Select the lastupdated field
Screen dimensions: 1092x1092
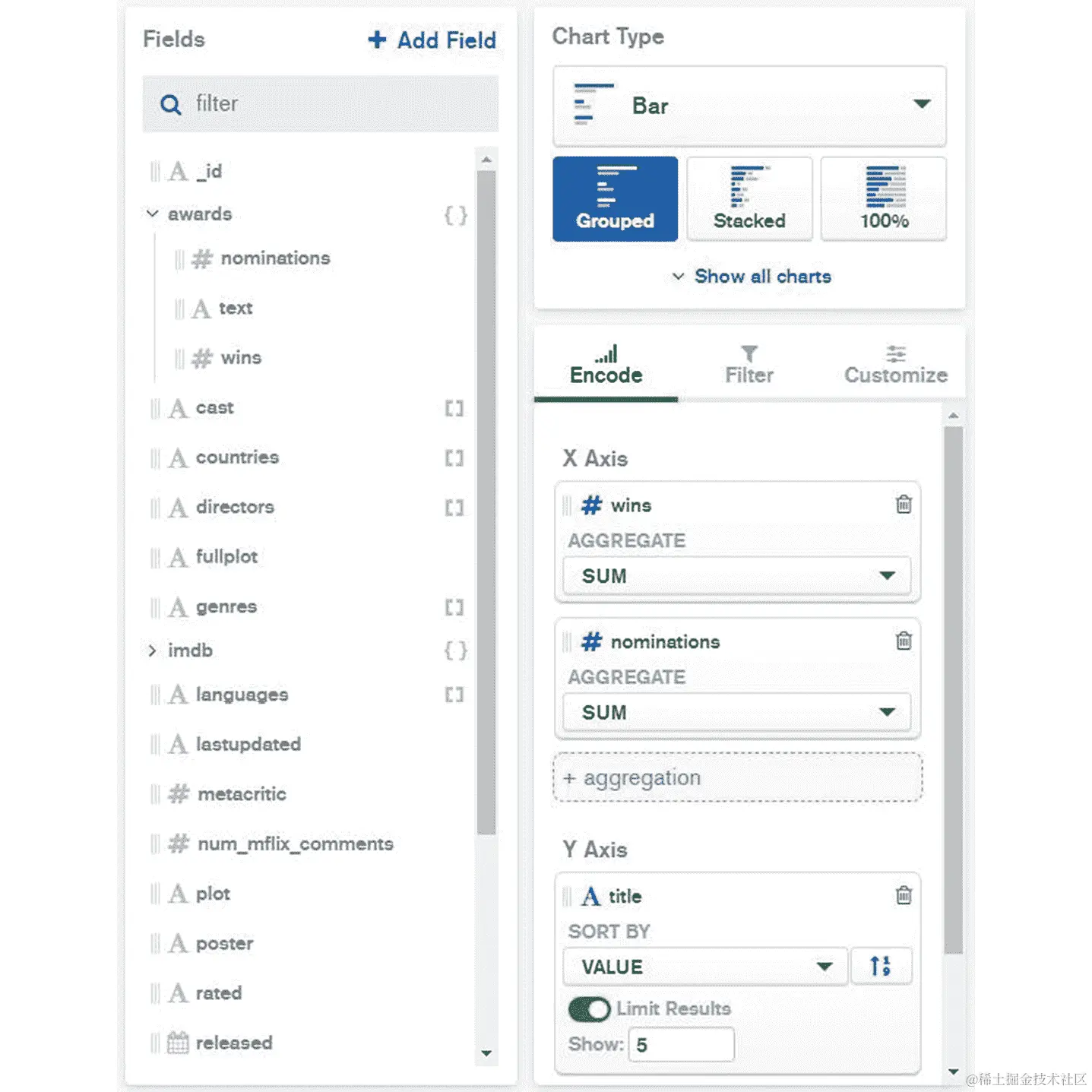coord(248,744)
